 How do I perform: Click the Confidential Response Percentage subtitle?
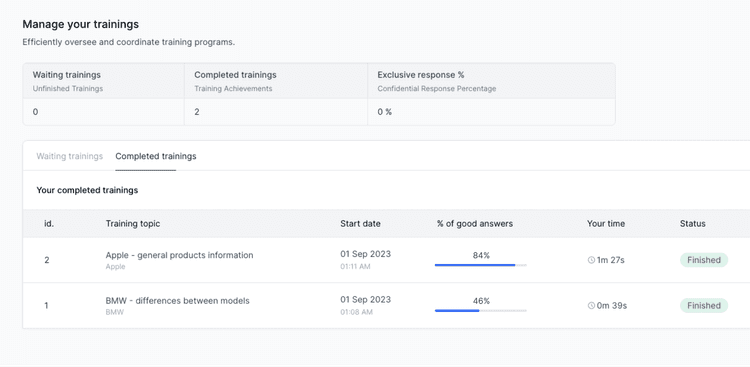437,89
